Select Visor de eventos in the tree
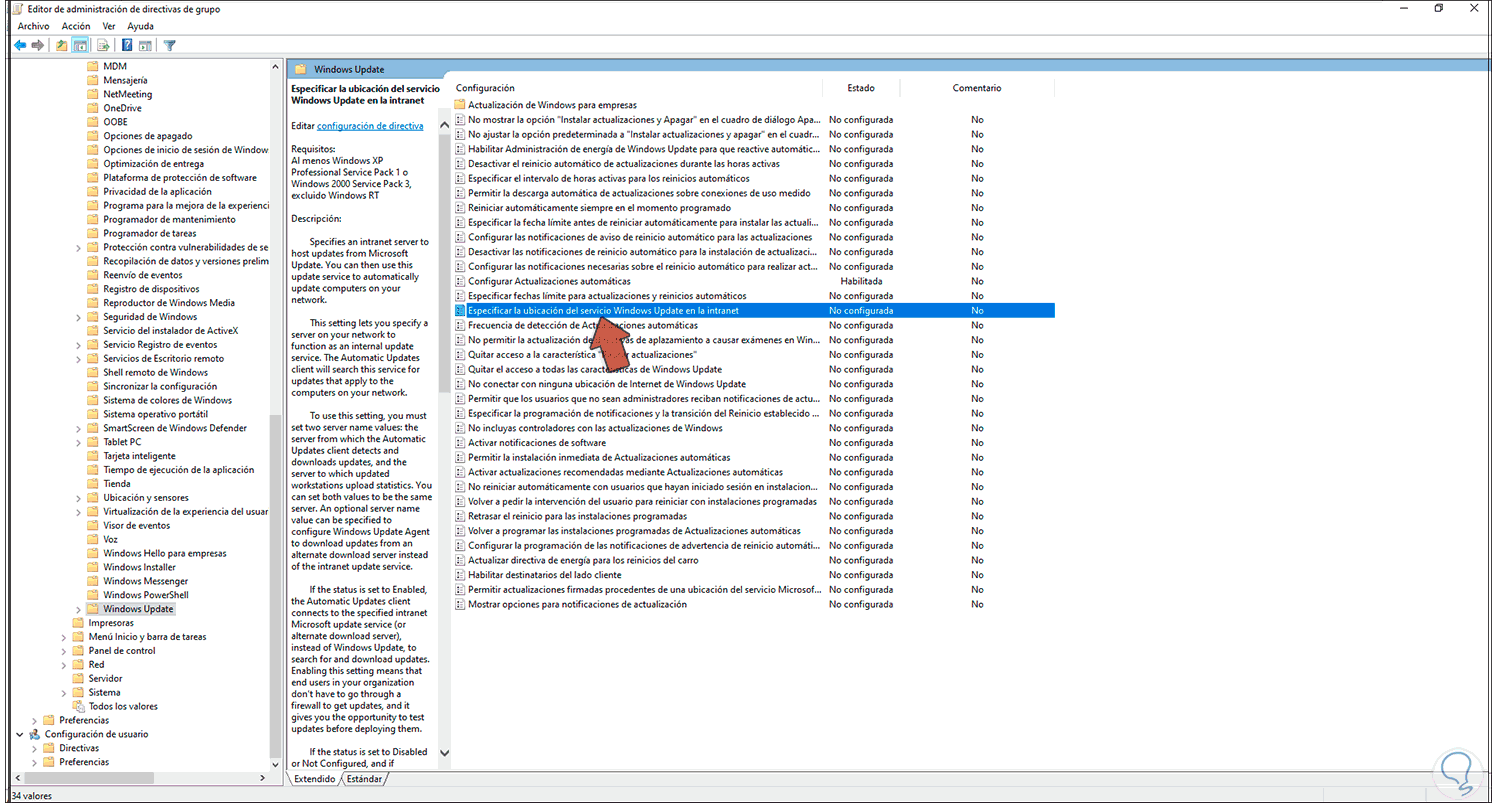This screenshot has width=1500, height=803. pyautogui.click(x=136, y=525)
